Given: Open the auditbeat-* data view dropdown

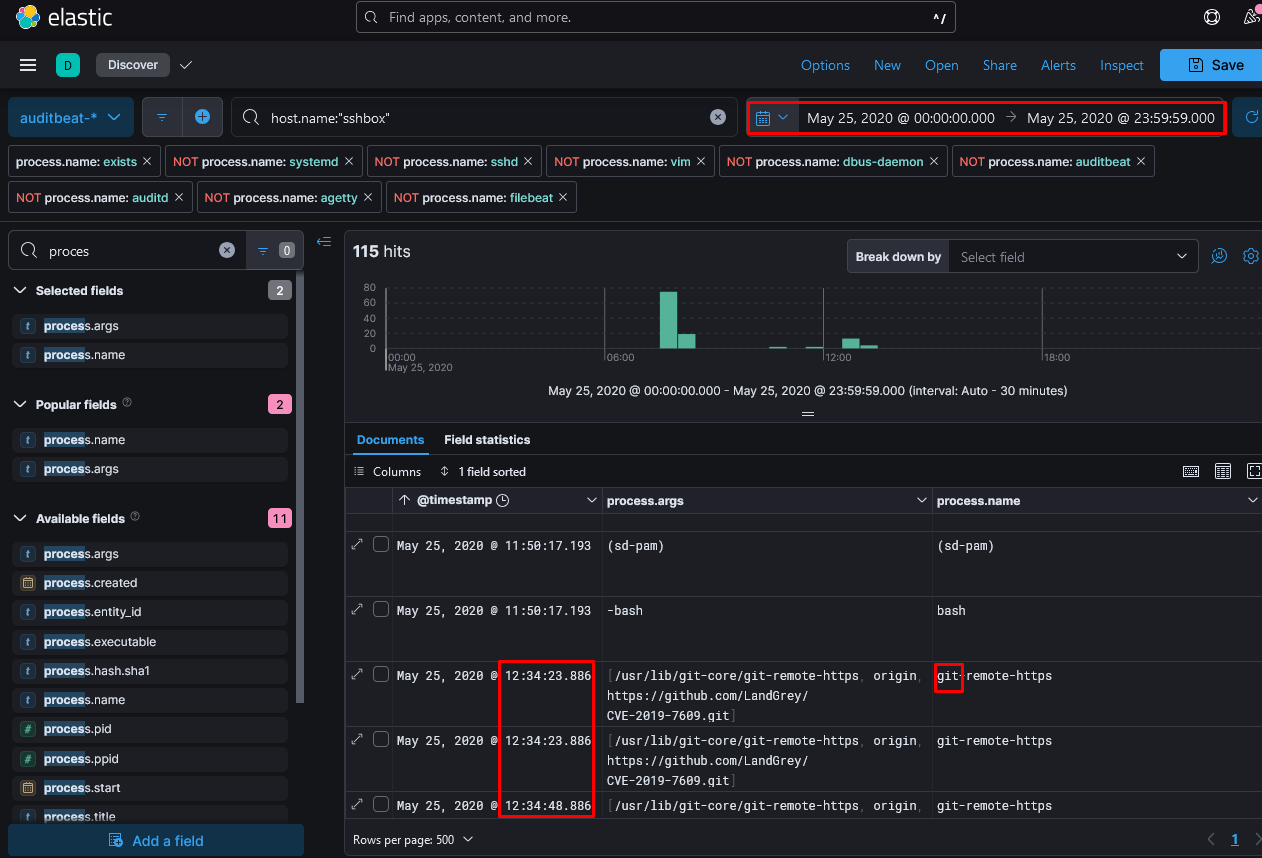Looking at the screenshot, I should 70,117.
